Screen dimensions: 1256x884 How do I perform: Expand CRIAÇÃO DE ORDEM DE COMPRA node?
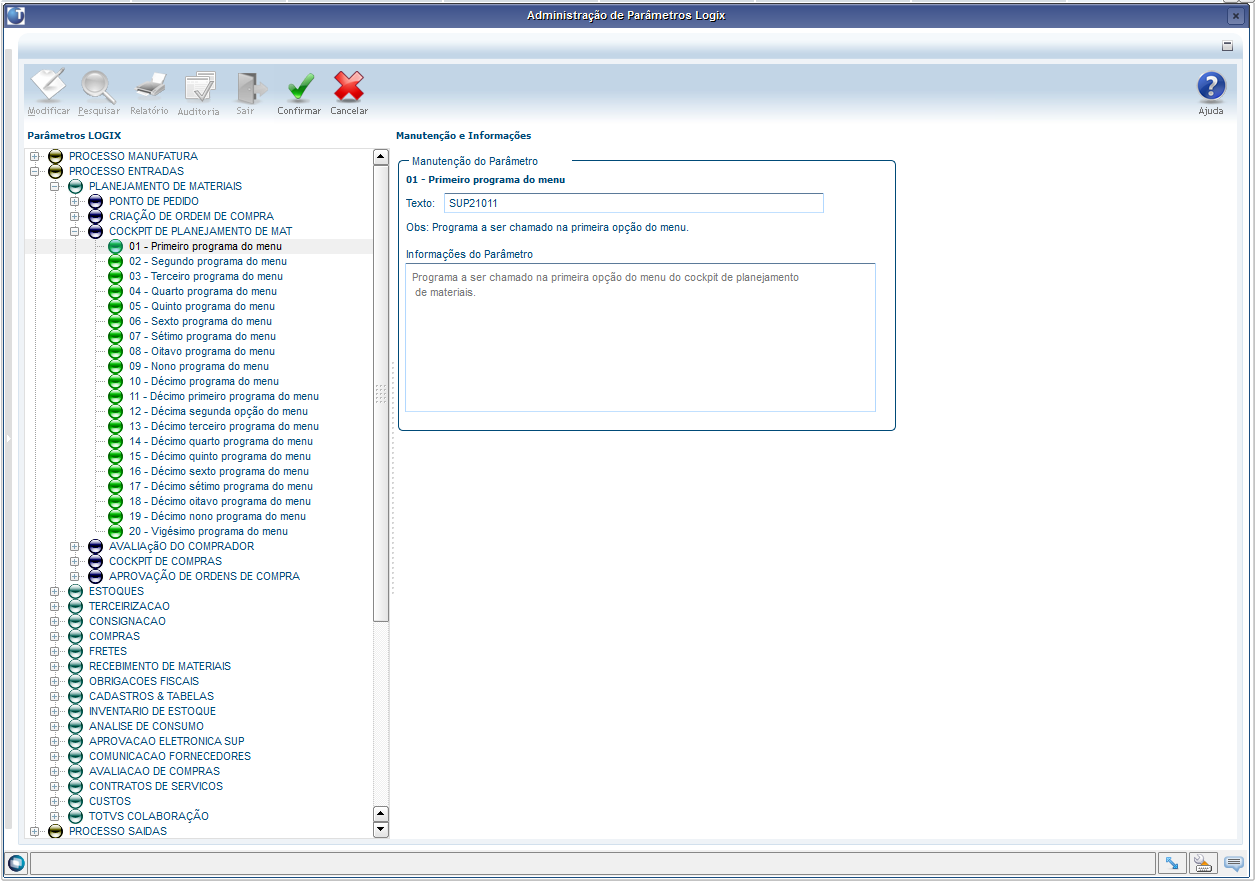click(x=75, y=217)
